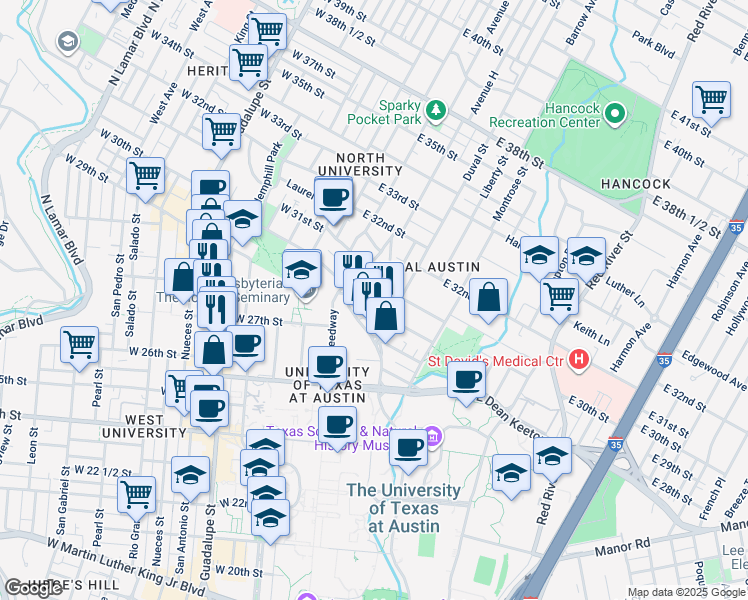Open the grocery cart marker by W 32nd St
The width and height of the screenshot is (748, 600).
point(221,133)
